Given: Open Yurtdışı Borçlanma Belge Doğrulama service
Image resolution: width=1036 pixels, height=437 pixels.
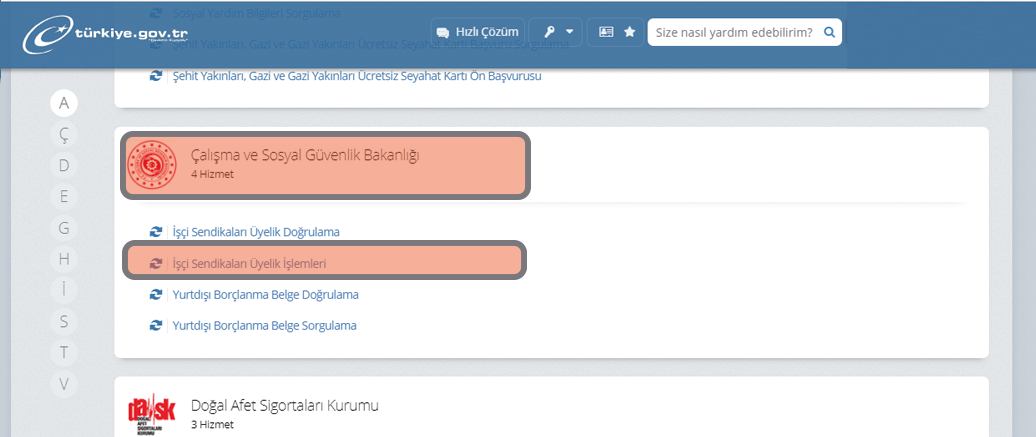Looking at the screenshot, I should coord(265,294).
